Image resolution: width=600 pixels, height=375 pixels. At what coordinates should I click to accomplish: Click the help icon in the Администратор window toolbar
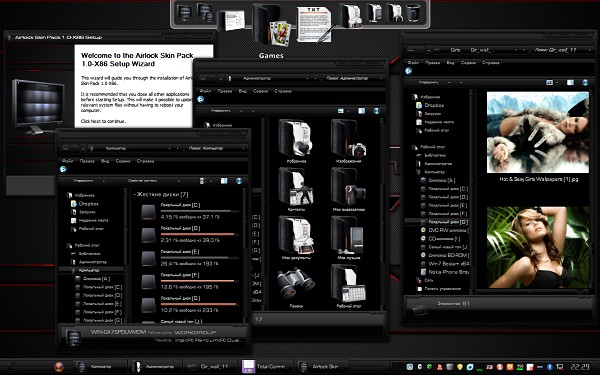(x=377, y=111)
